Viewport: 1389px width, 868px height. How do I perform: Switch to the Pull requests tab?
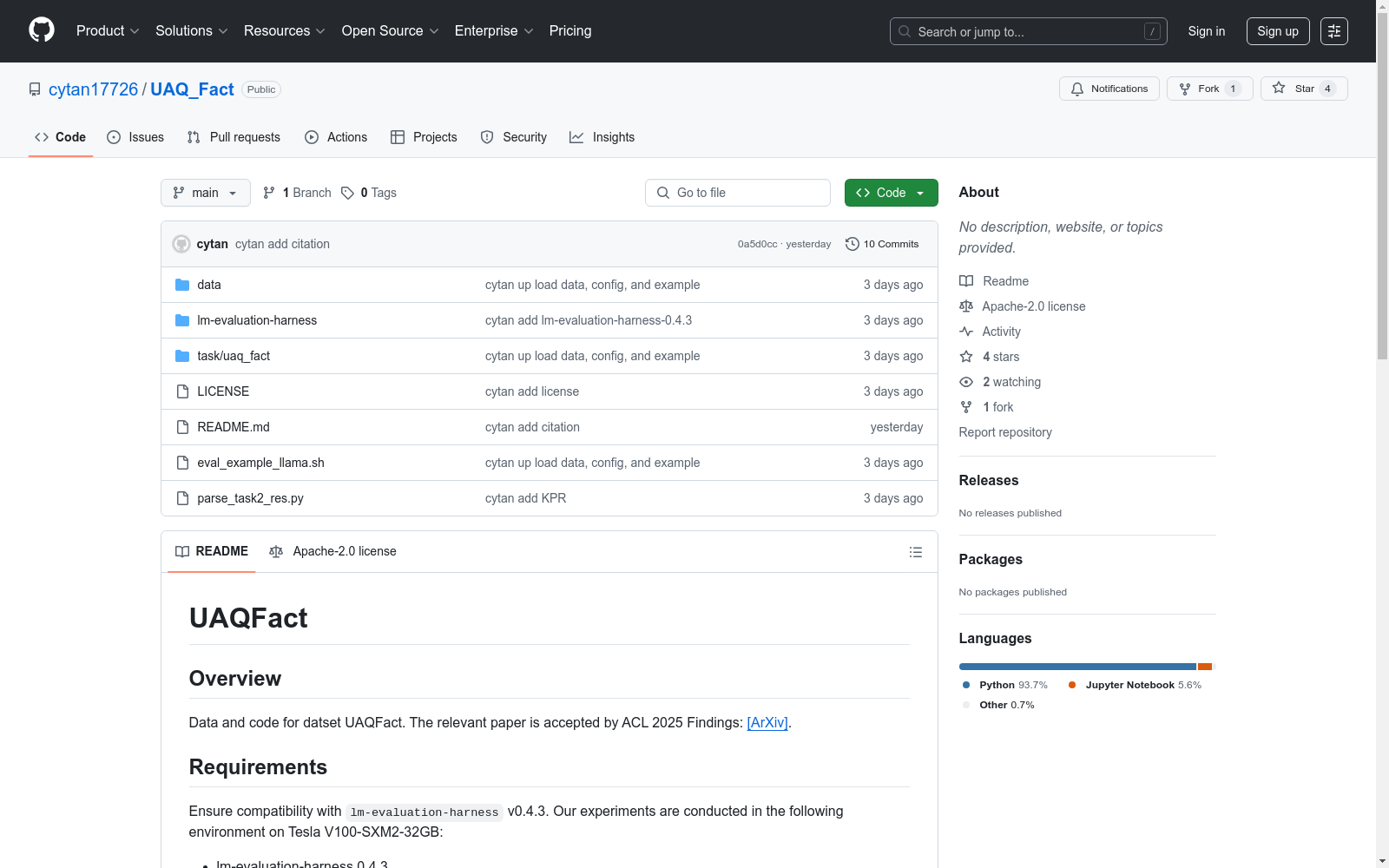234,137
